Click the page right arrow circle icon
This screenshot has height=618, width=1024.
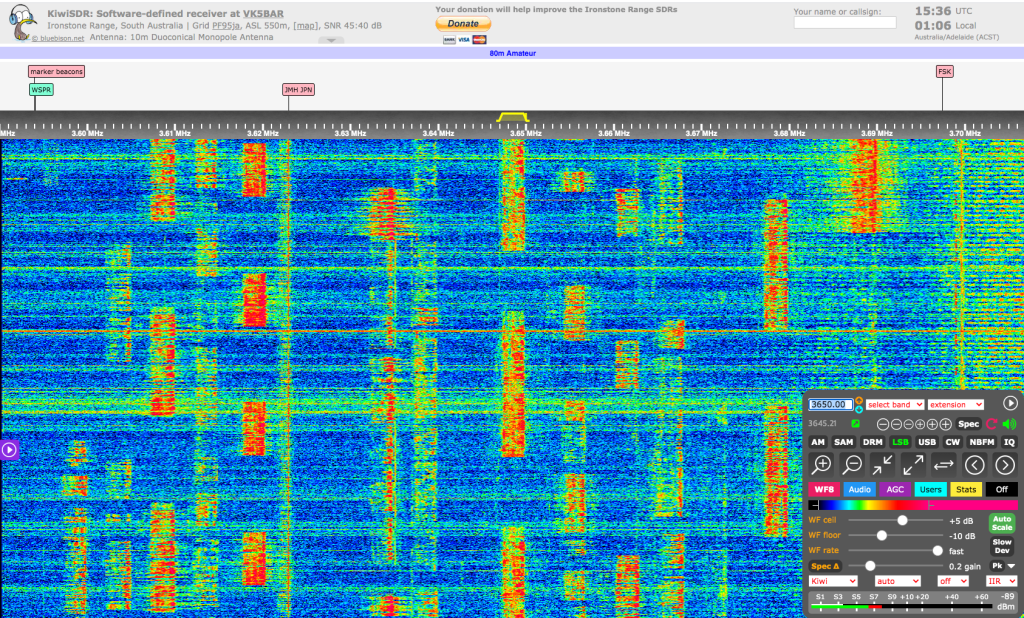tap(1005, 464)
